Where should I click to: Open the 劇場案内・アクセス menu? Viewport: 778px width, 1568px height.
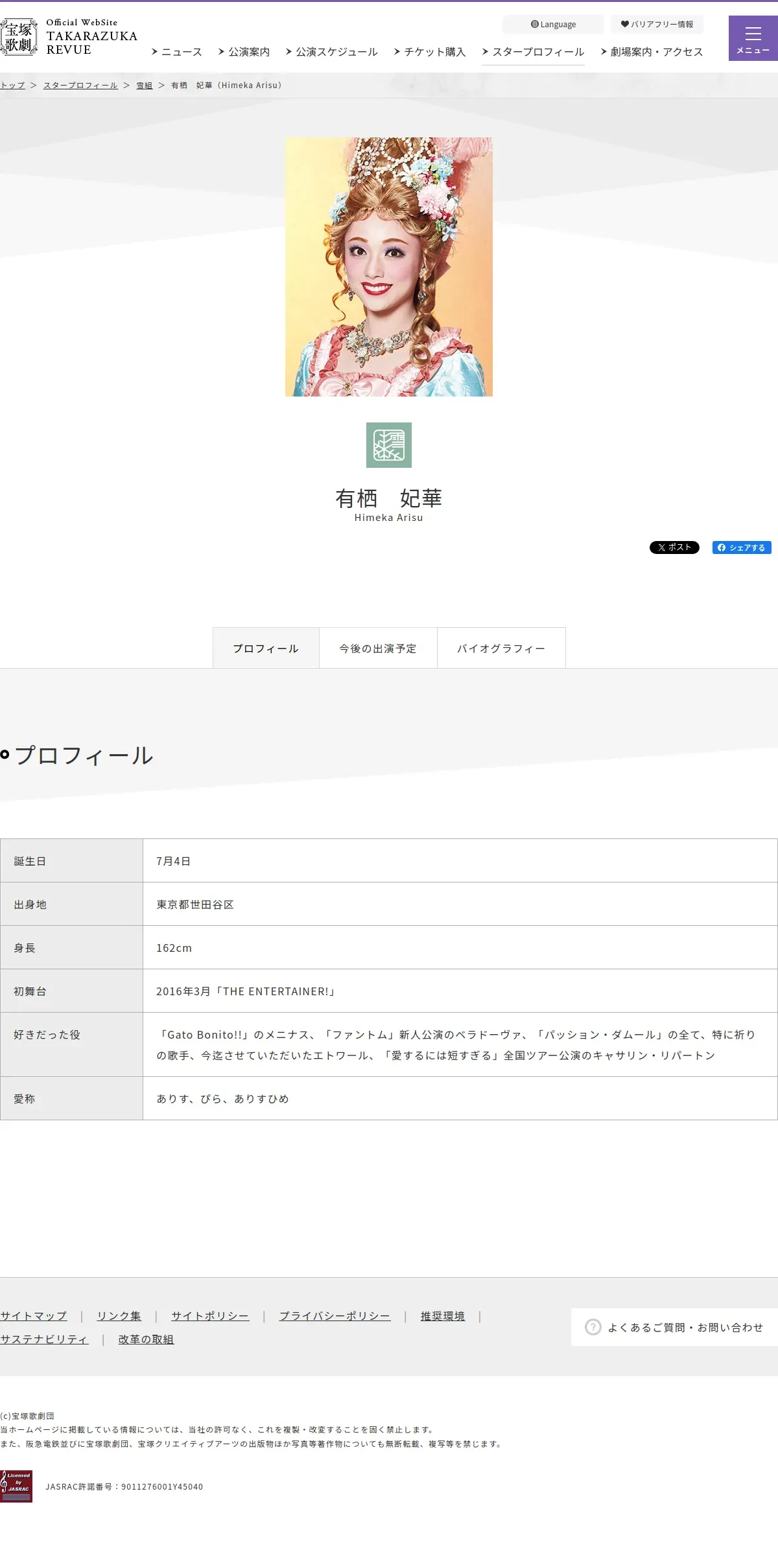point(652,52)
